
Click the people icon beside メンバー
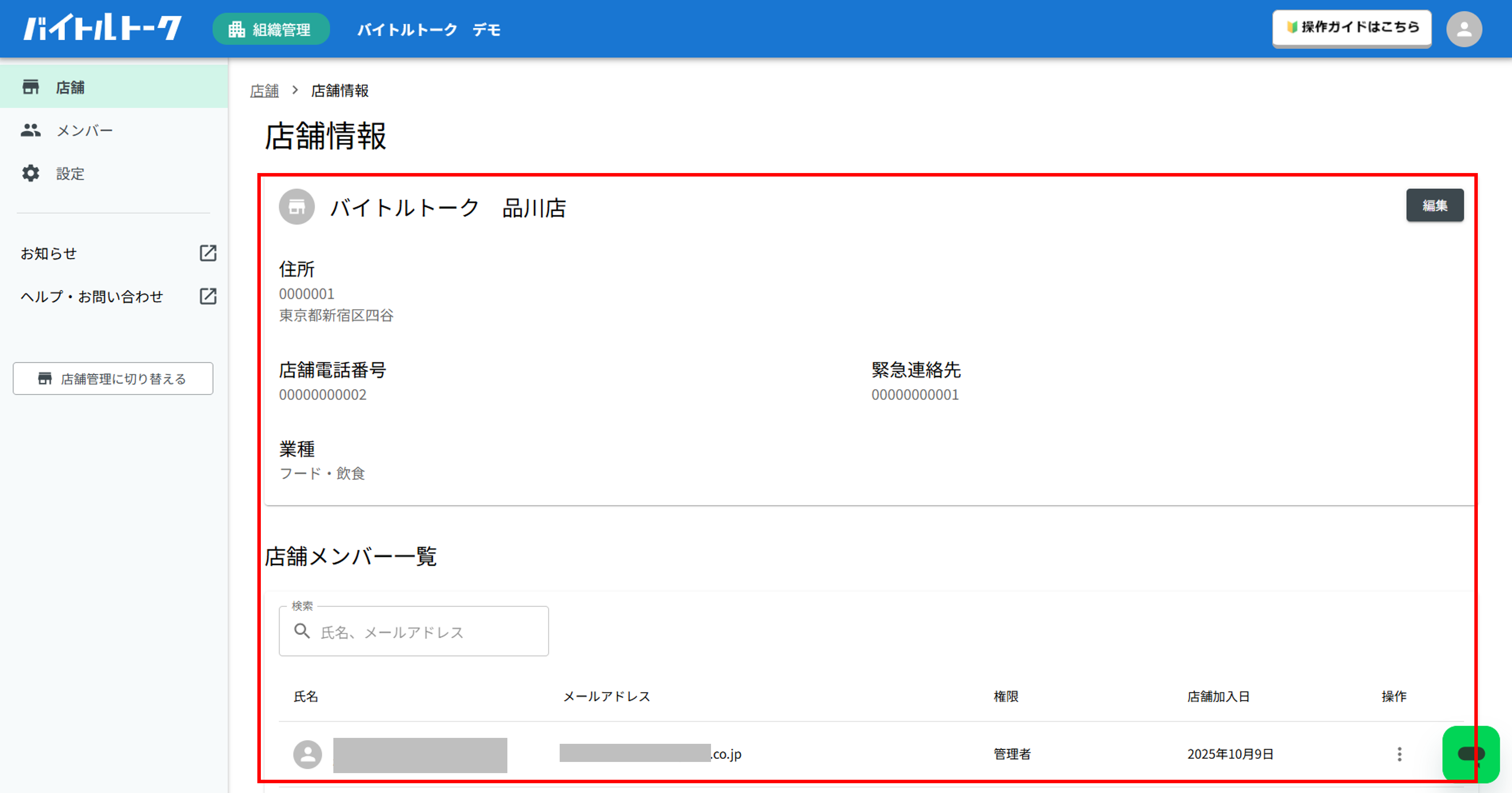[31, 130]
